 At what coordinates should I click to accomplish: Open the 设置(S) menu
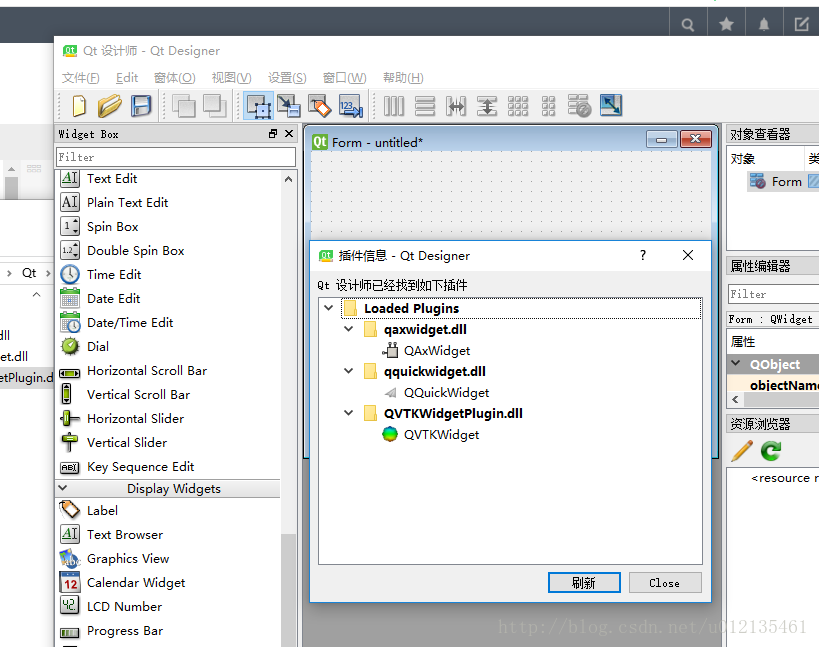(x=287, y=78)
